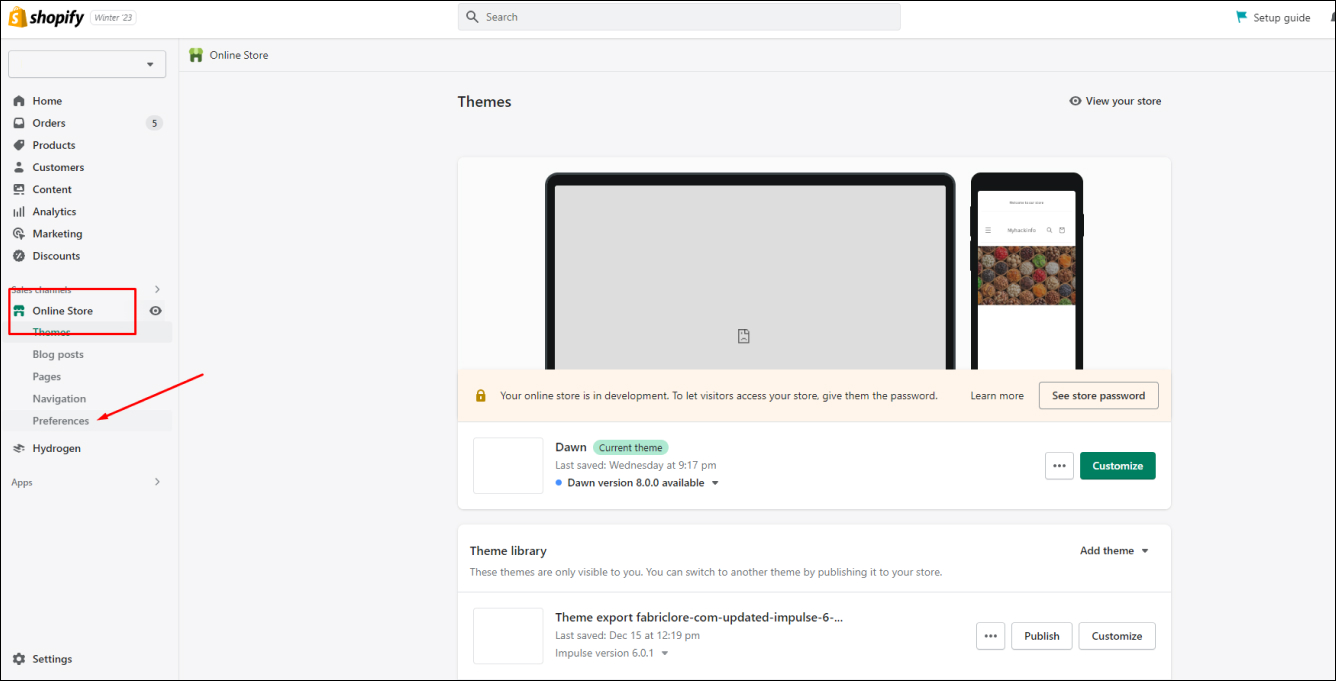1336x681 pixels.
Task: Click the Hydrogen icon in sidebar
Action: (x=19, y=448)
